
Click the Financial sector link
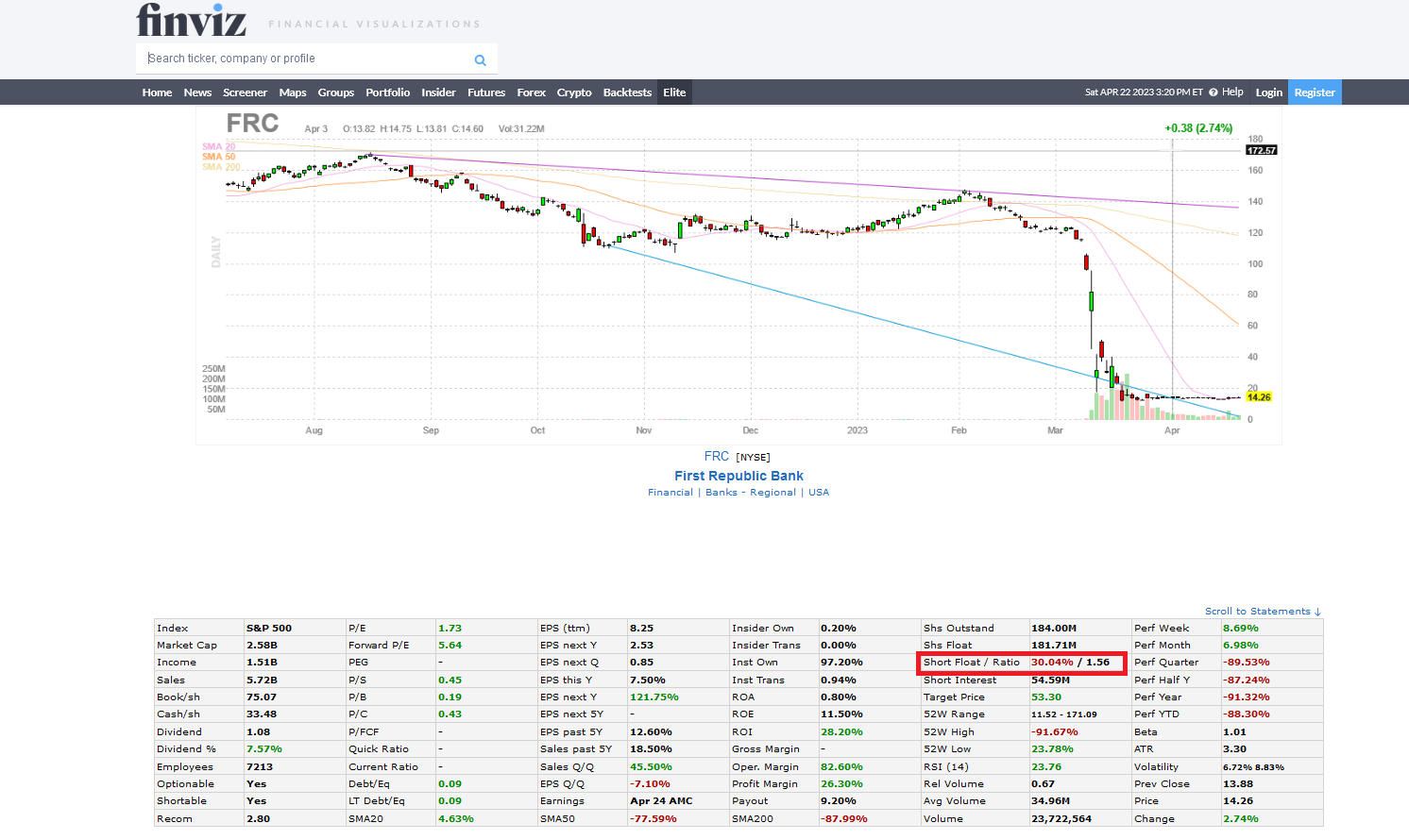[671, 493]
